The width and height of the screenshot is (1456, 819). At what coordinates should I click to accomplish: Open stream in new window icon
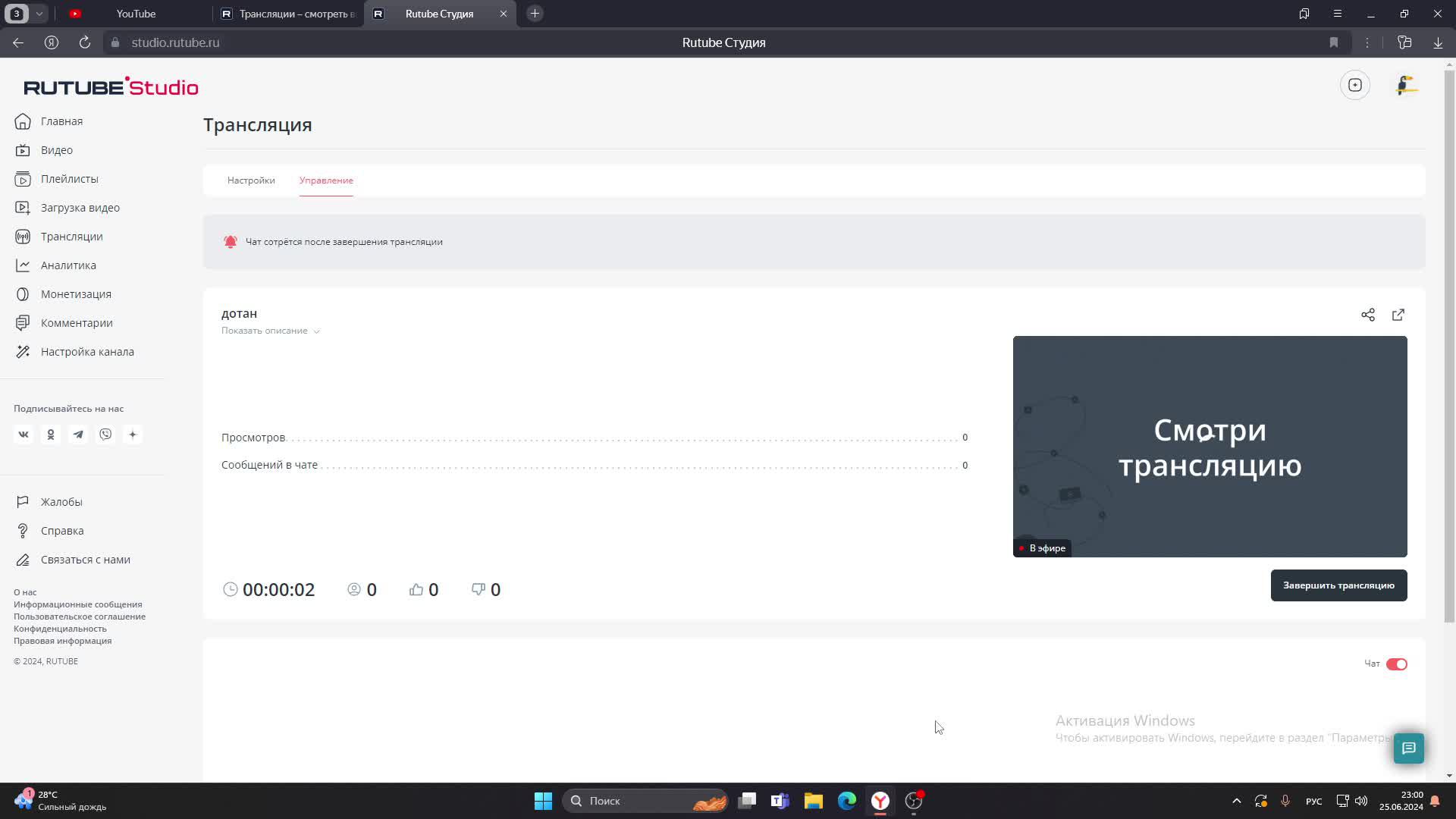pyautogui.click(x=1398, y=315)
